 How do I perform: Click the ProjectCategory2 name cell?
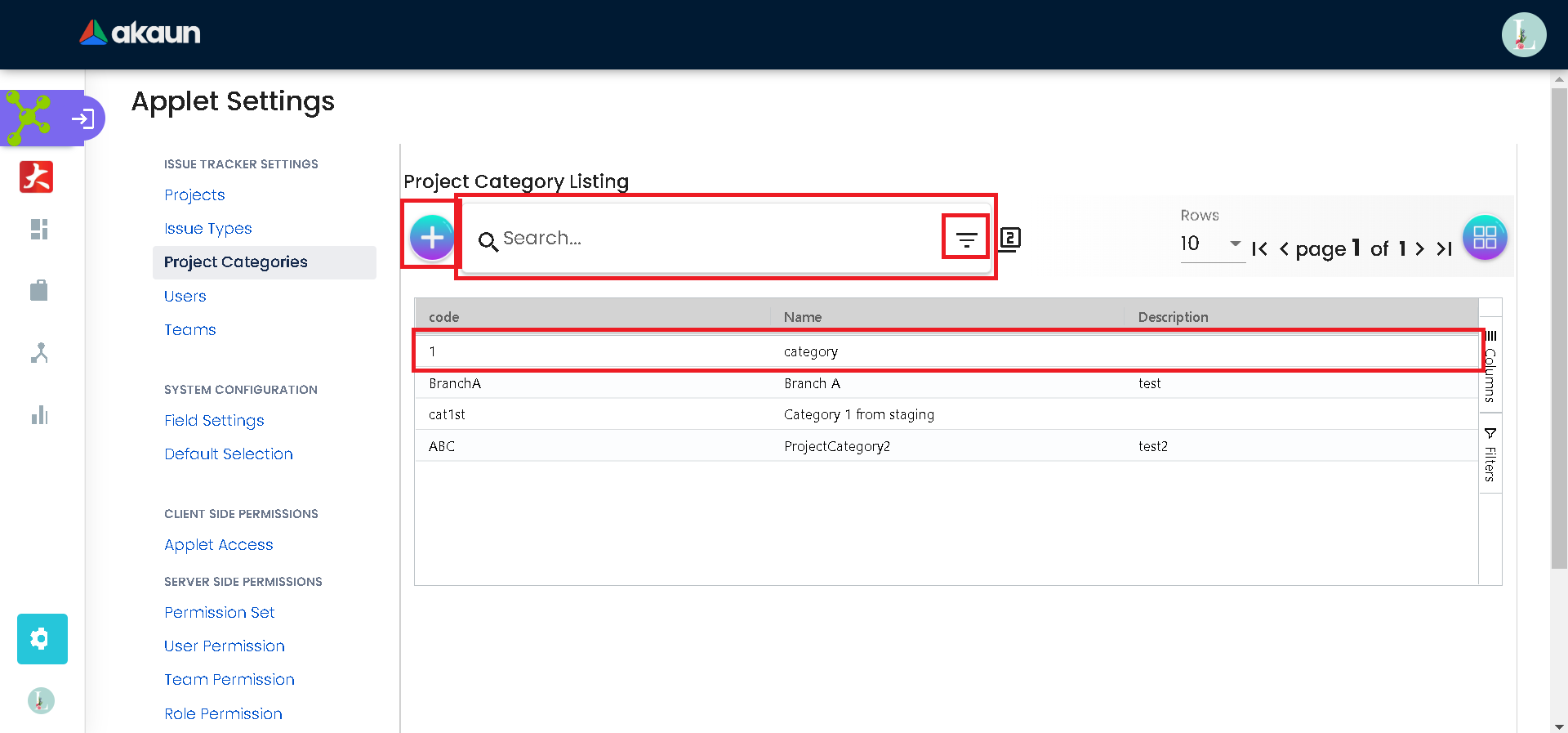coord(837,446)
